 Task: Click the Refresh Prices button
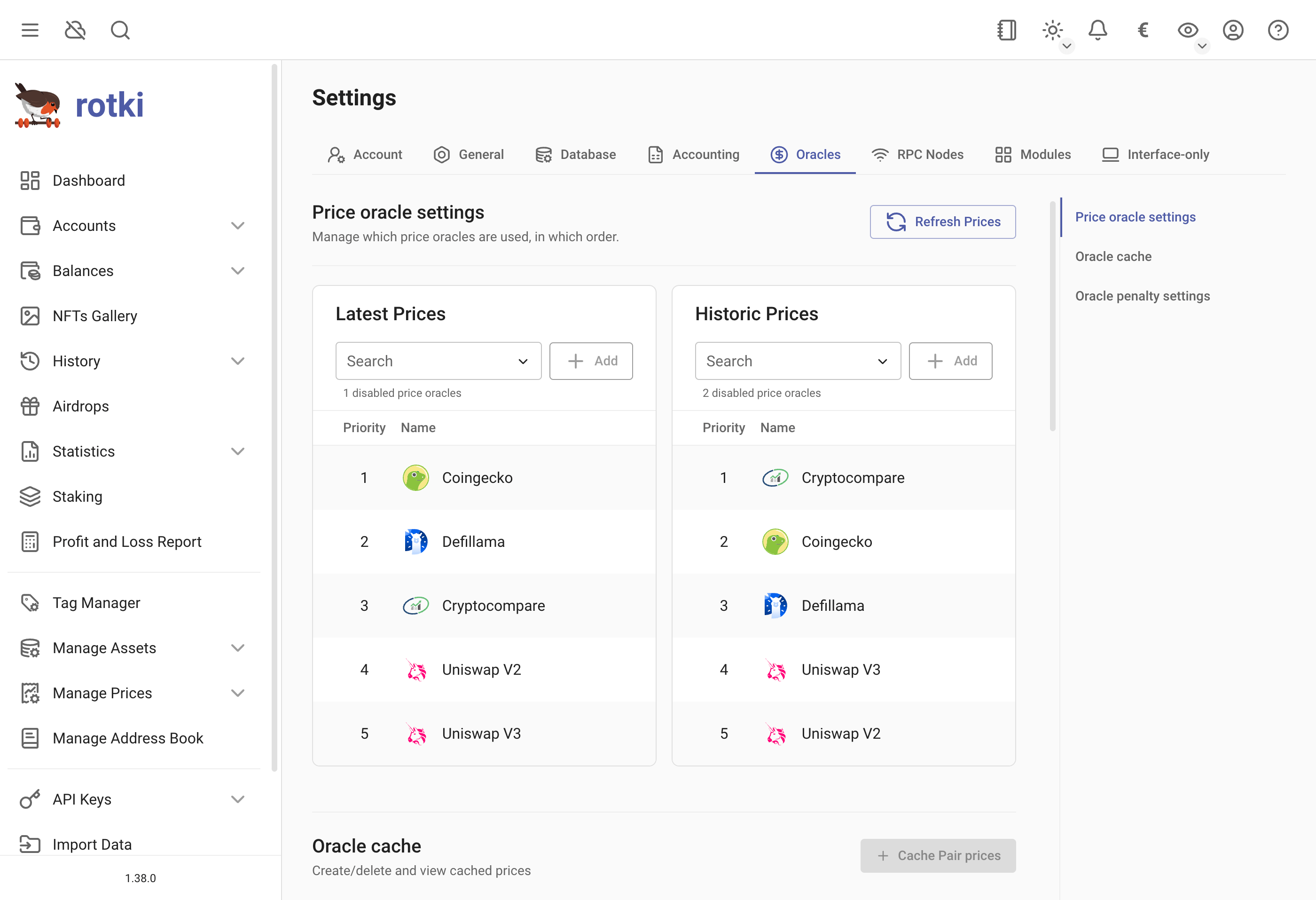coord(942,222)
